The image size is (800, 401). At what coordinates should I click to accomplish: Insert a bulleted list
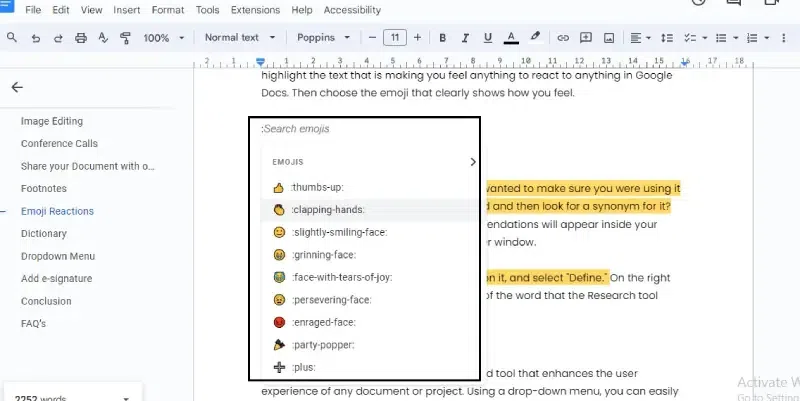(721, 38)
